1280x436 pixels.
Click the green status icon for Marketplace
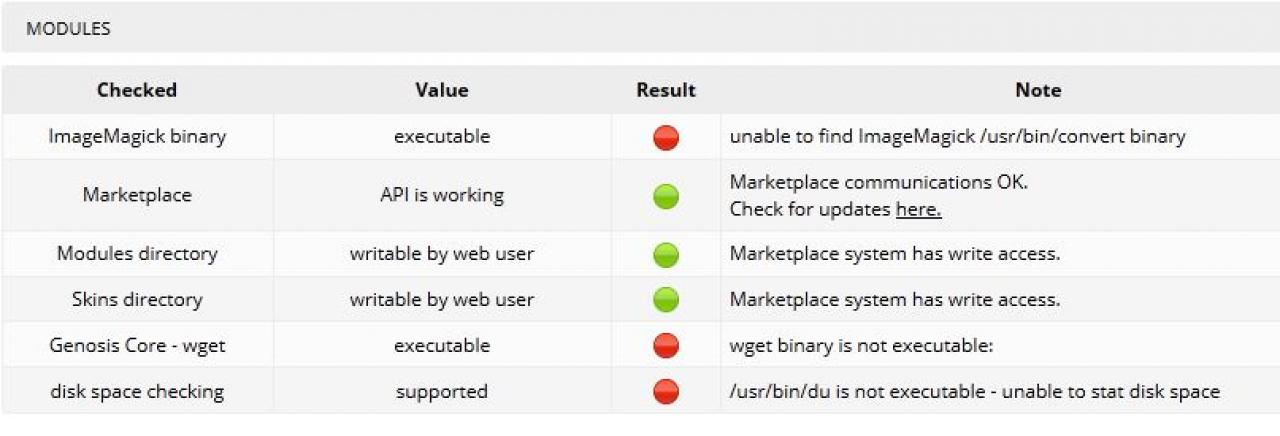[666, 196]
